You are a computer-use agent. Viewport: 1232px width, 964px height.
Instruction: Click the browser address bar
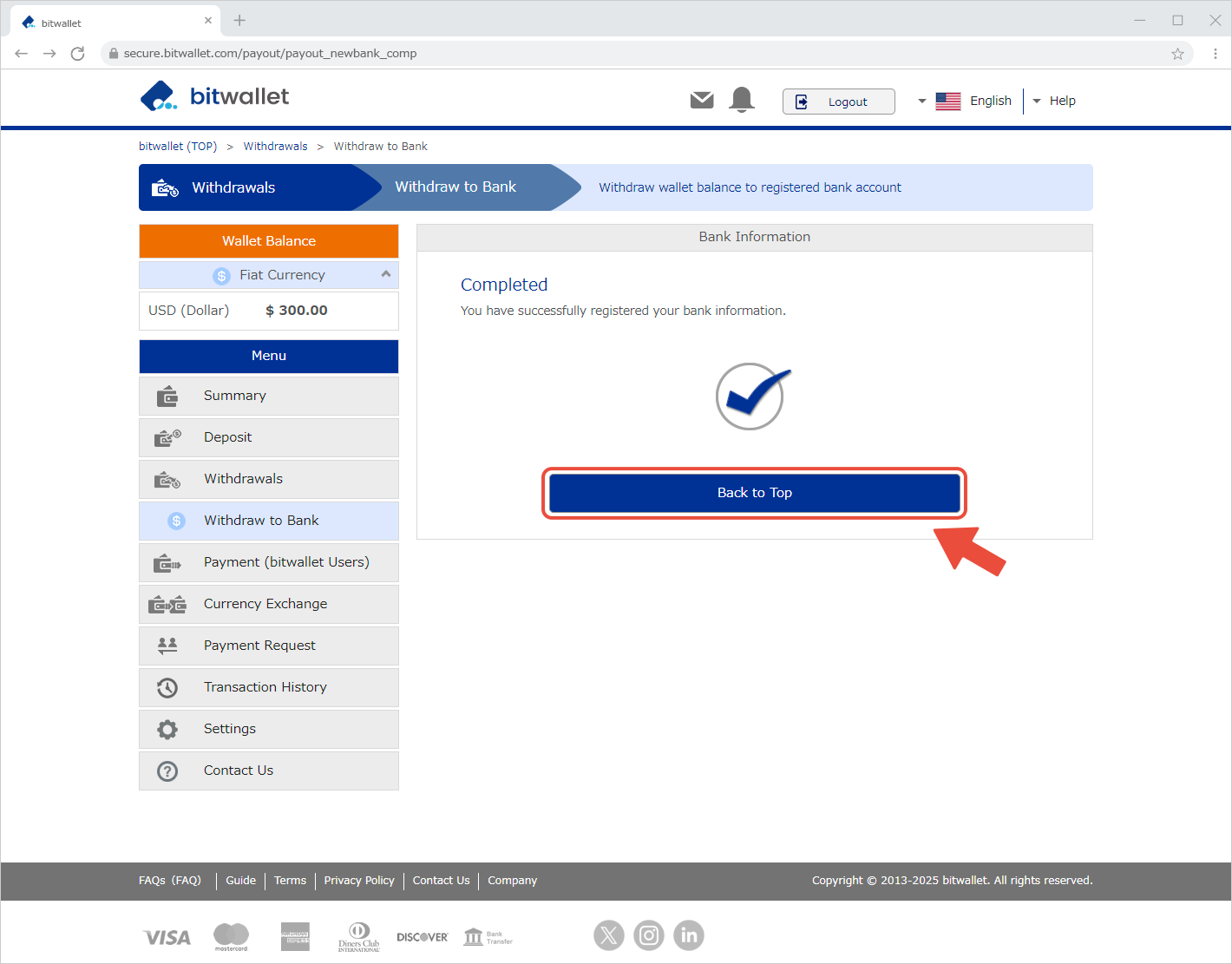point(607,54)
